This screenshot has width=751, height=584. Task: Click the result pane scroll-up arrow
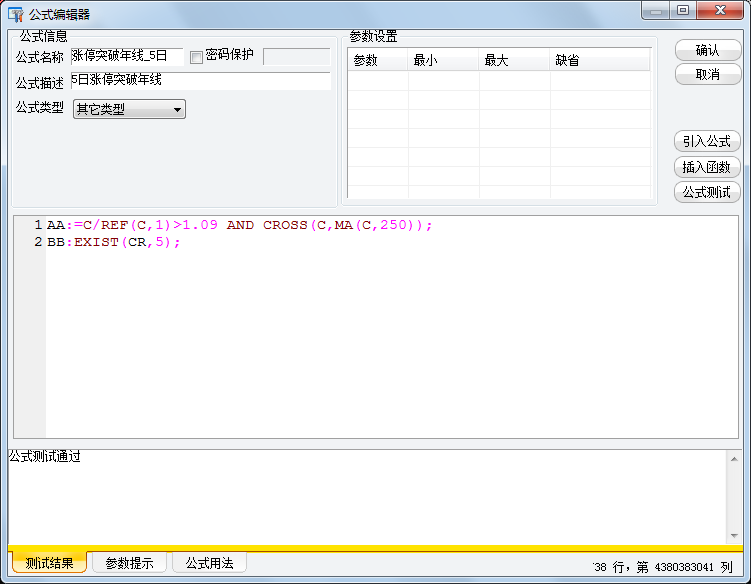[734, 459]
